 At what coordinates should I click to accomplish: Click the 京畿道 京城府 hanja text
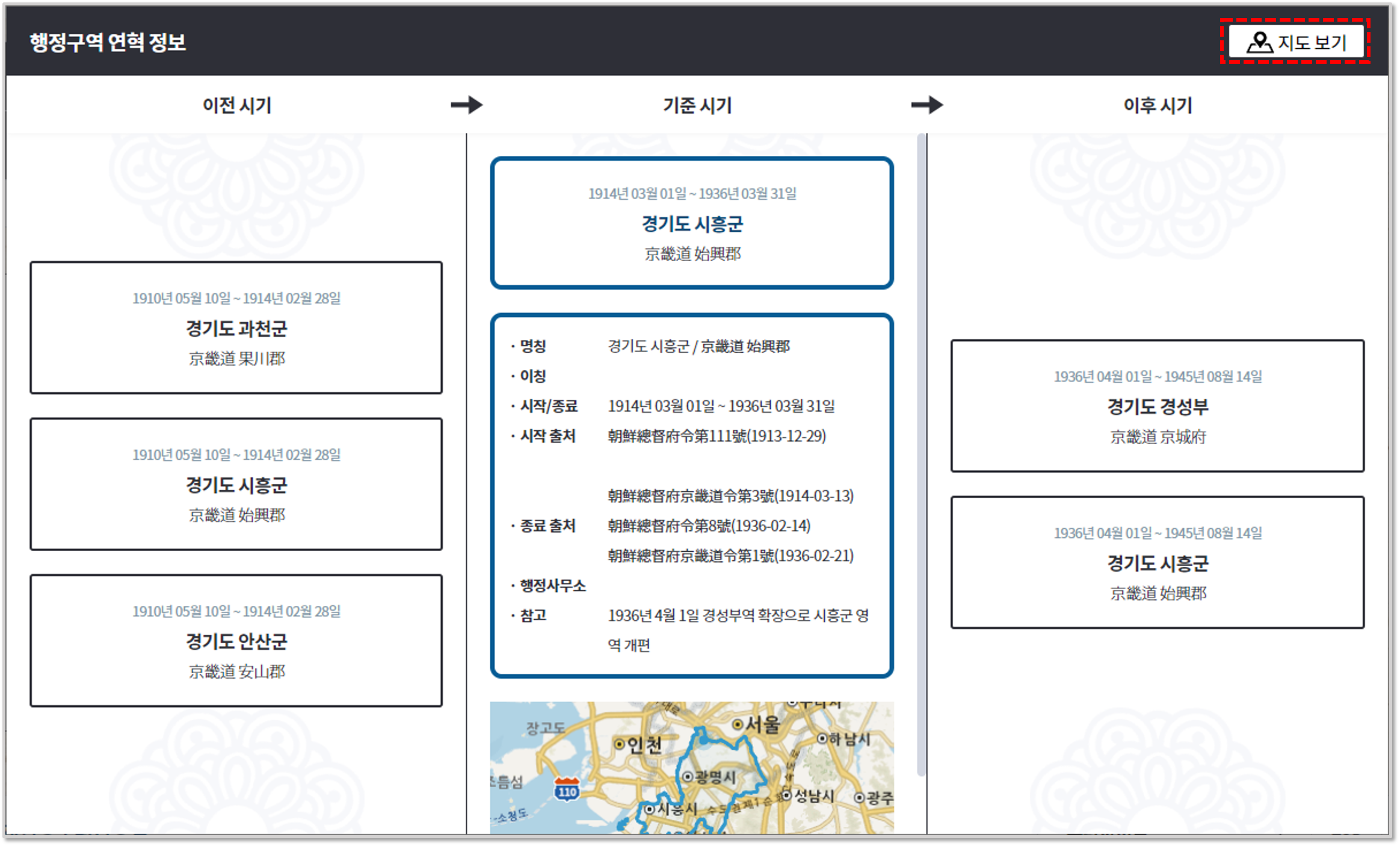point(1158,437)
